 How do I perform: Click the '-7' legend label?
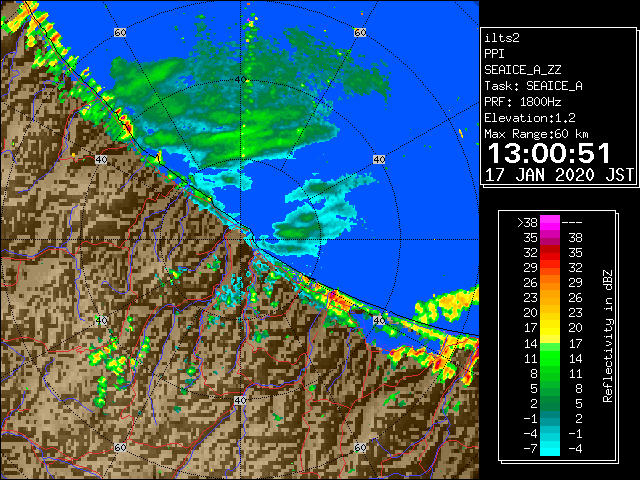click(x=530, y=449)
